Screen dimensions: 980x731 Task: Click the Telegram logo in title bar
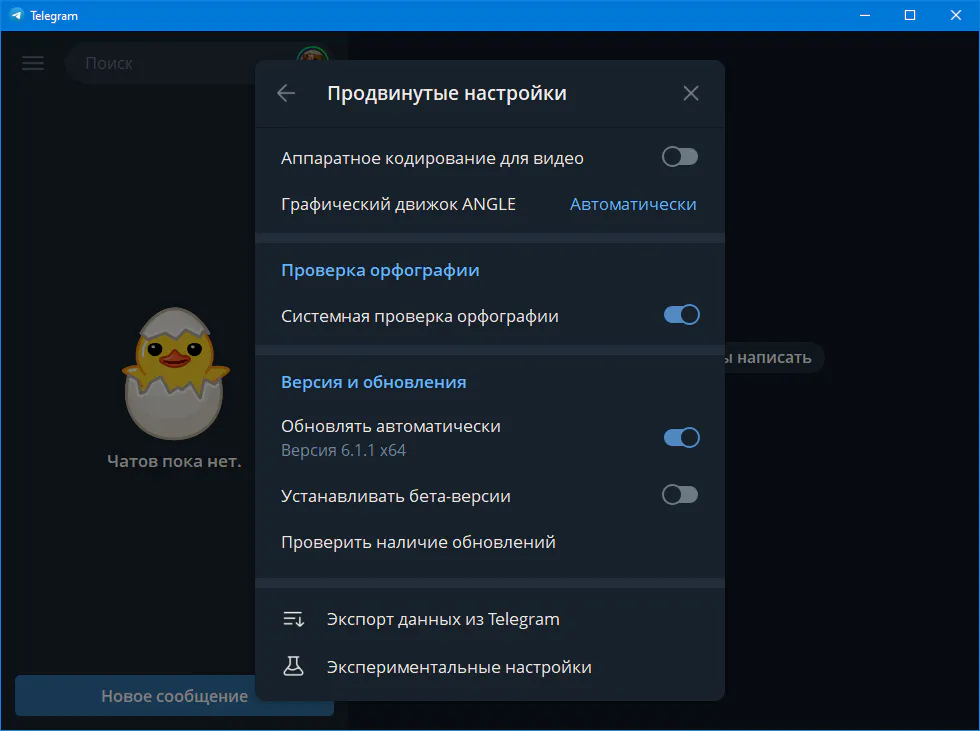pyautogui.click(x=16, y=15)
